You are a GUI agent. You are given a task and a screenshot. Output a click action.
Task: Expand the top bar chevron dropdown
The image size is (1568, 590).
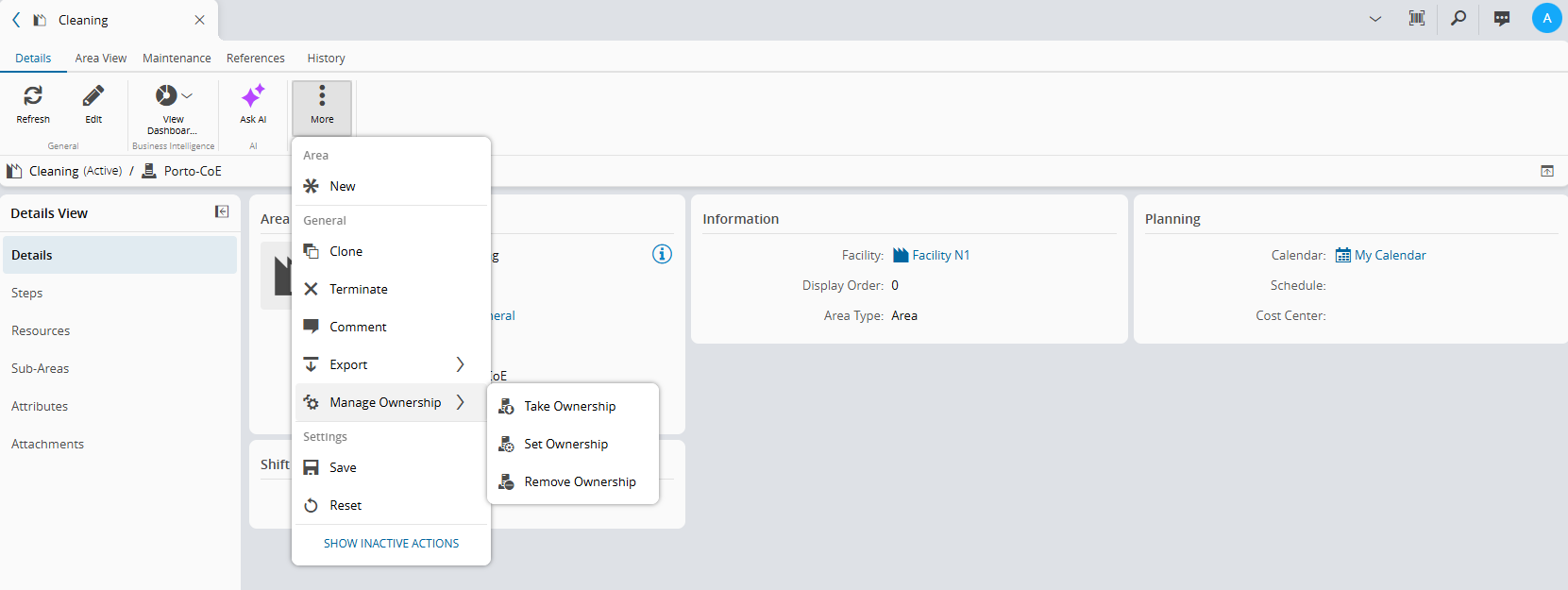pos(1375,19)
